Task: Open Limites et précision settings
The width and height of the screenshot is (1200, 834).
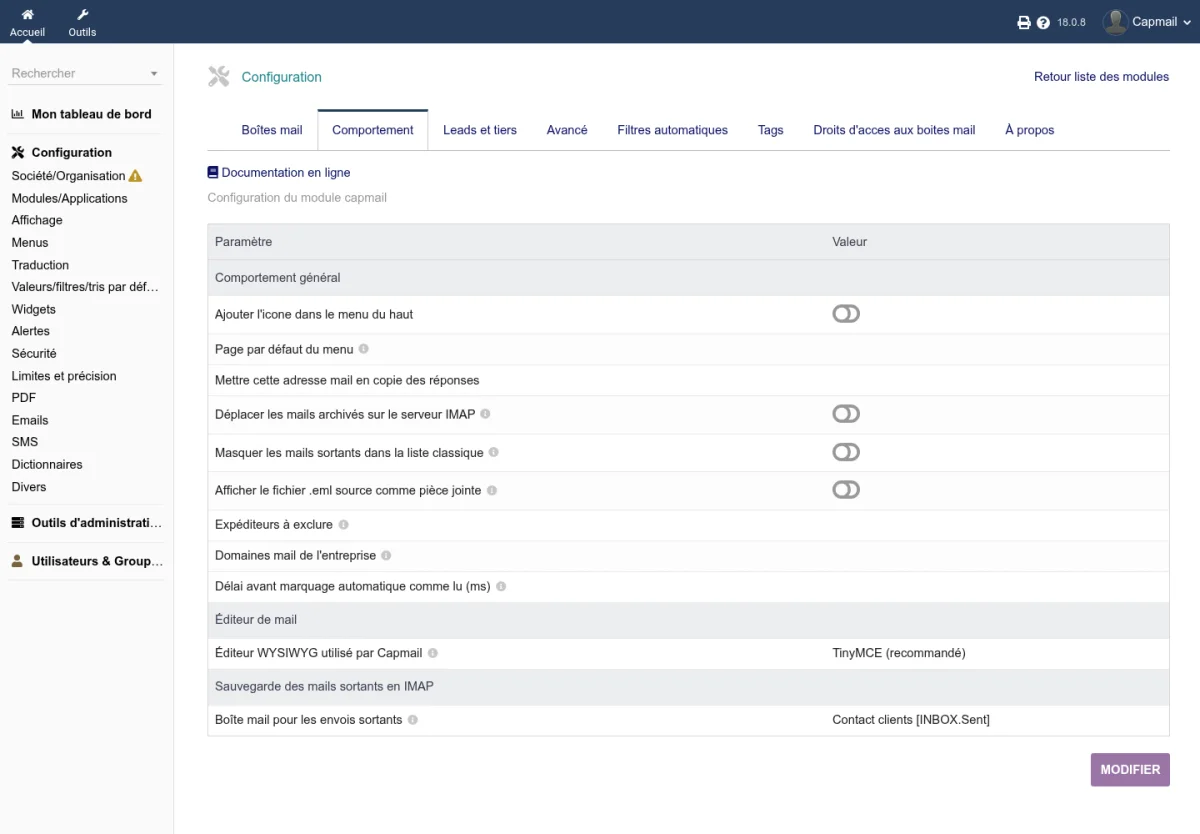Action: pyautogui.click(x=64, y=376)
